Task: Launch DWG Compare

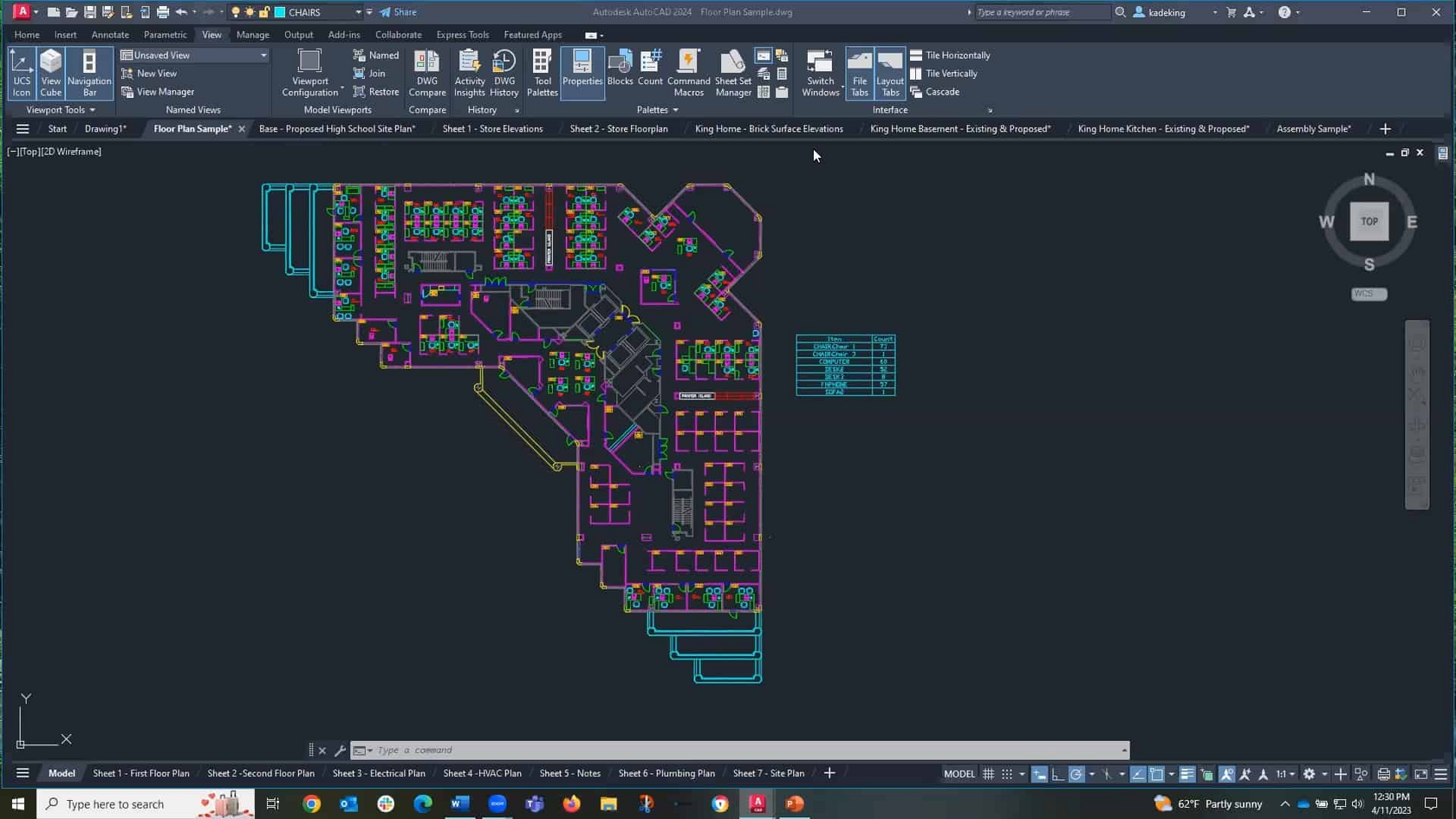Action: 427,73
